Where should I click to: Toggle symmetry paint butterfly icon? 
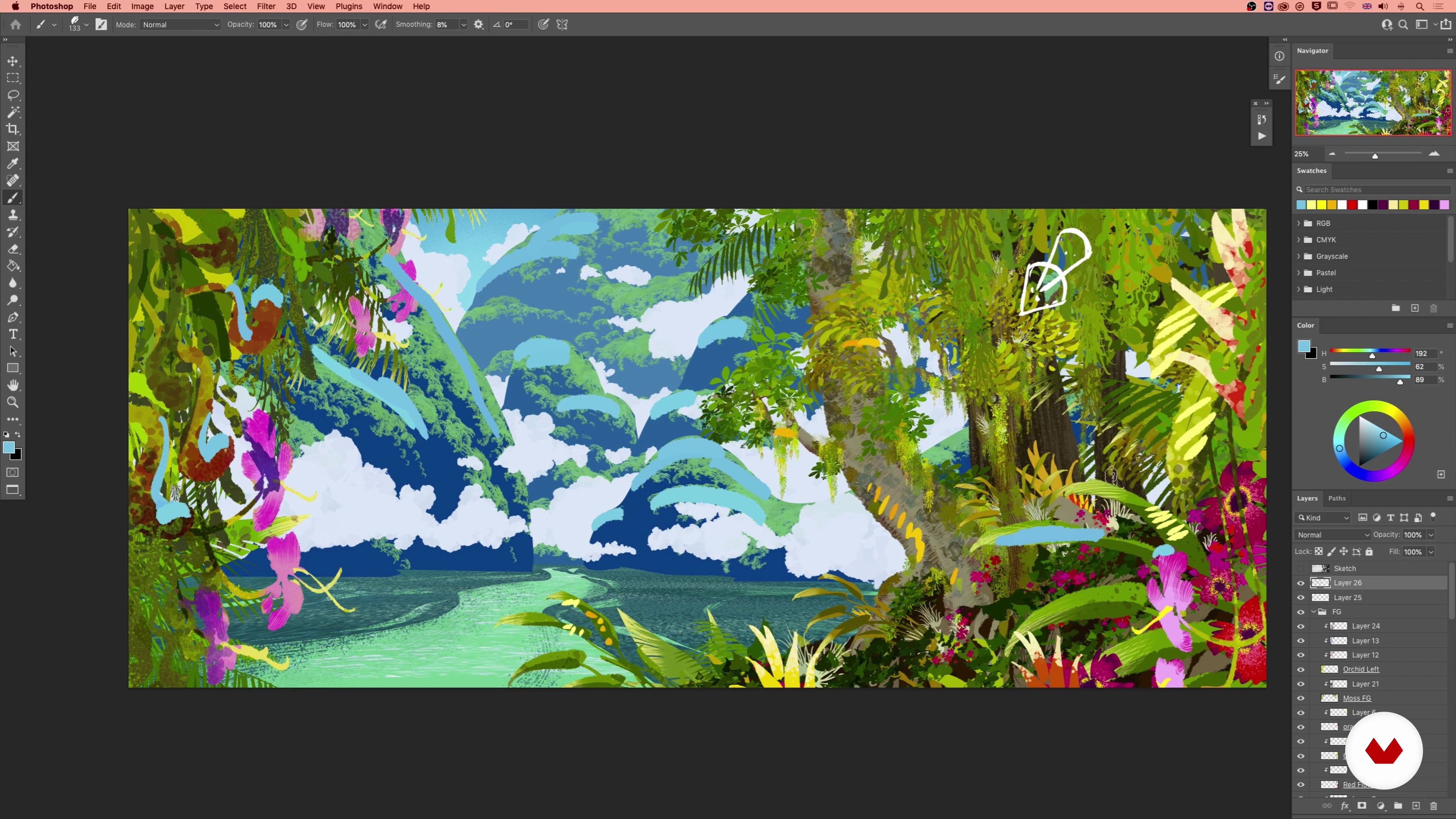pyautogui.click(x=562, y=24)
